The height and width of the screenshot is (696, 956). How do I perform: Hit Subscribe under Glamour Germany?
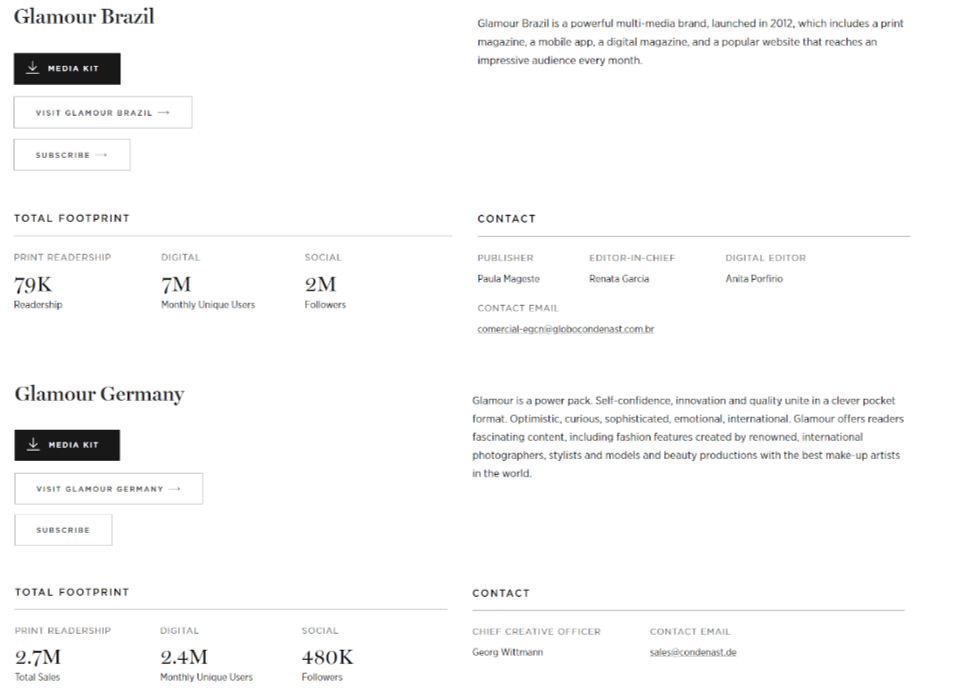tap(63, 530)
